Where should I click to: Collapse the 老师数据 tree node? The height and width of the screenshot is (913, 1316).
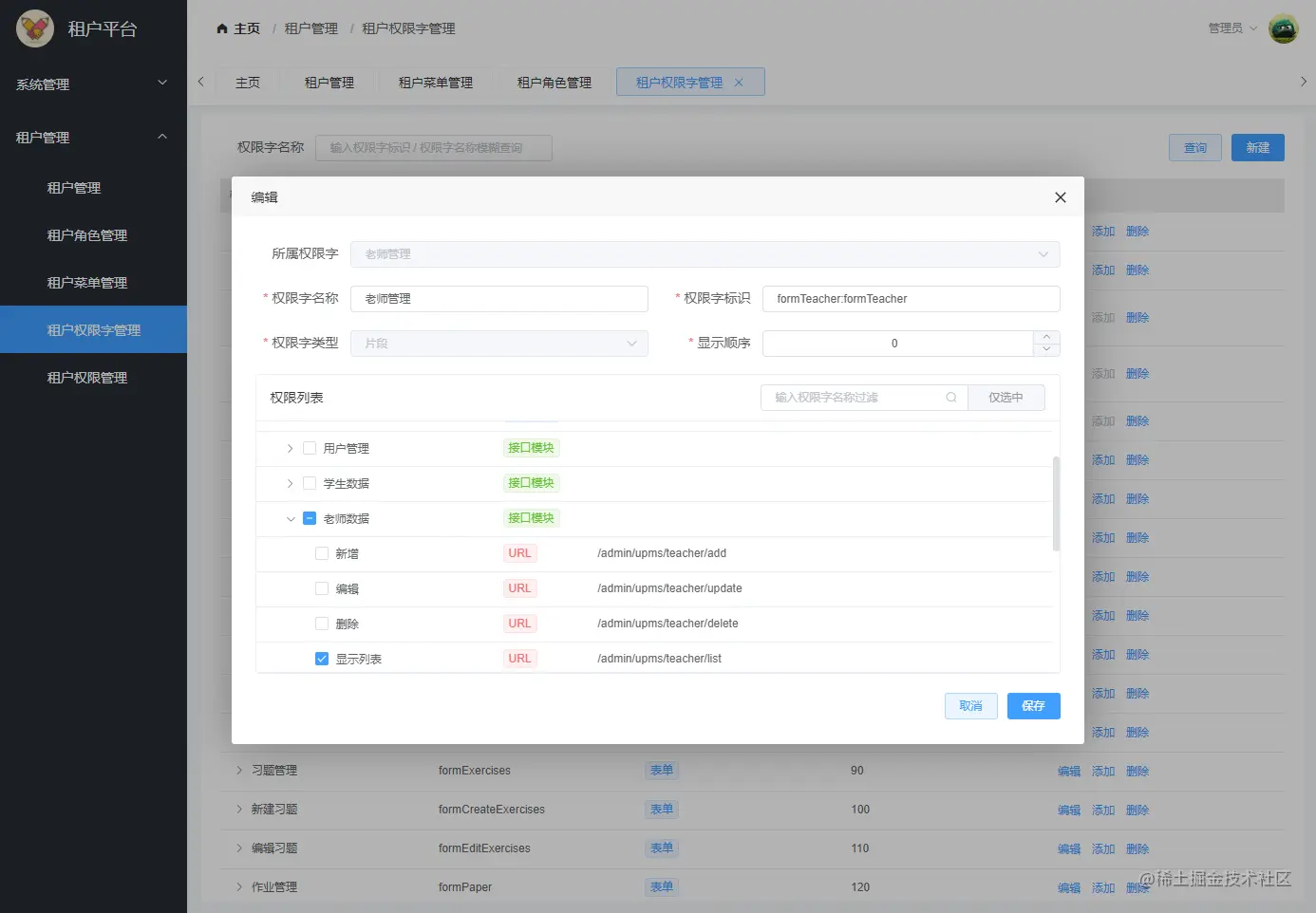(291, 518)
